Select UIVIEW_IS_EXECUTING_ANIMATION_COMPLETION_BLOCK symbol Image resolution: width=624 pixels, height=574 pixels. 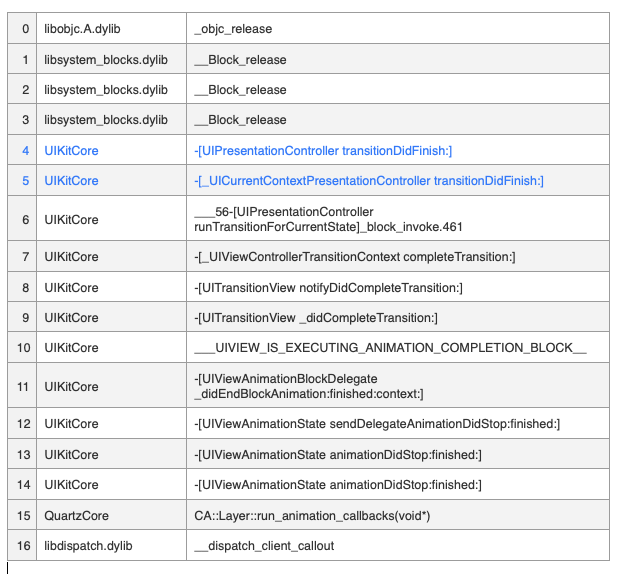point(390,348)
